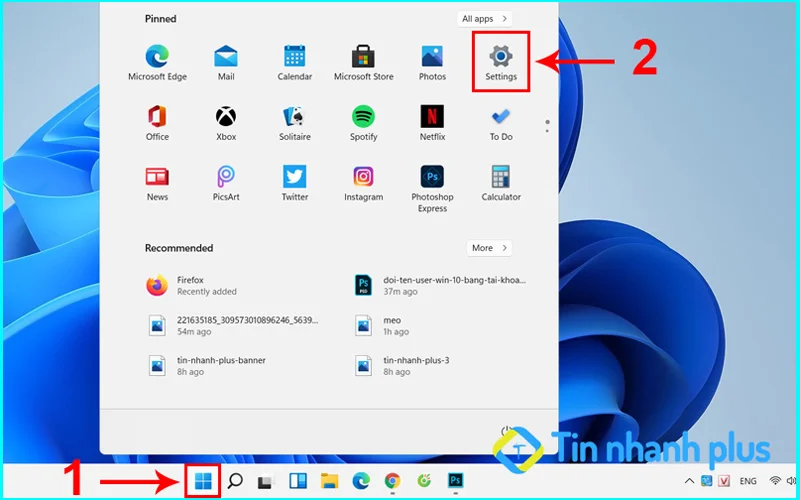Open Settings from the Start menu
800x500 pixels.
(x=501, y=63)
